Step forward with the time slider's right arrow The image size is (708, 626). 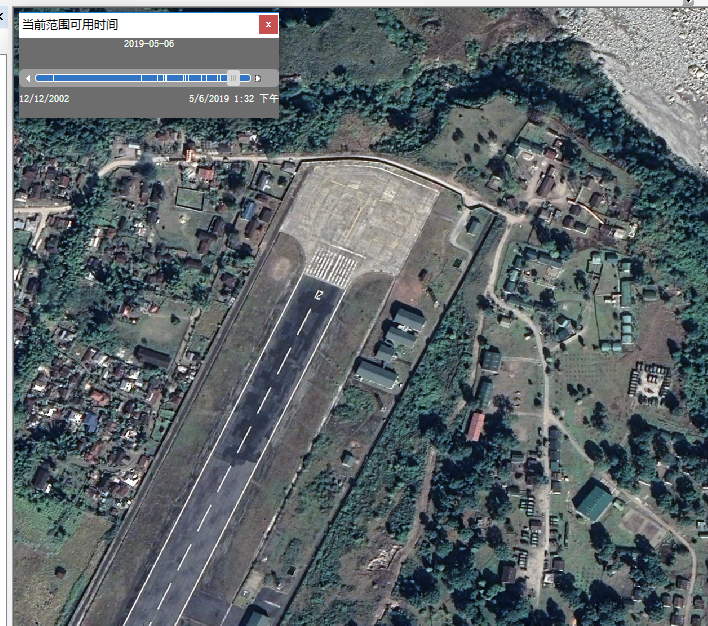(258, 78)
